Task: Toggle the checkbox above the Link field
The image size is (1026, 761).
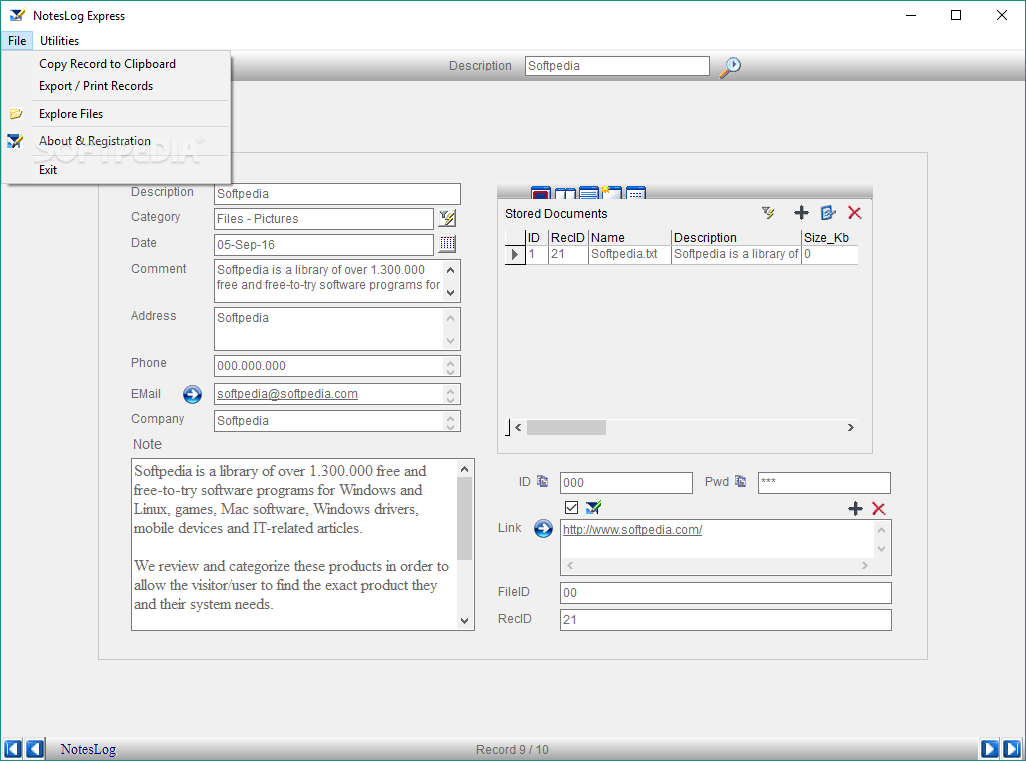Action: [x=571, y=507]
